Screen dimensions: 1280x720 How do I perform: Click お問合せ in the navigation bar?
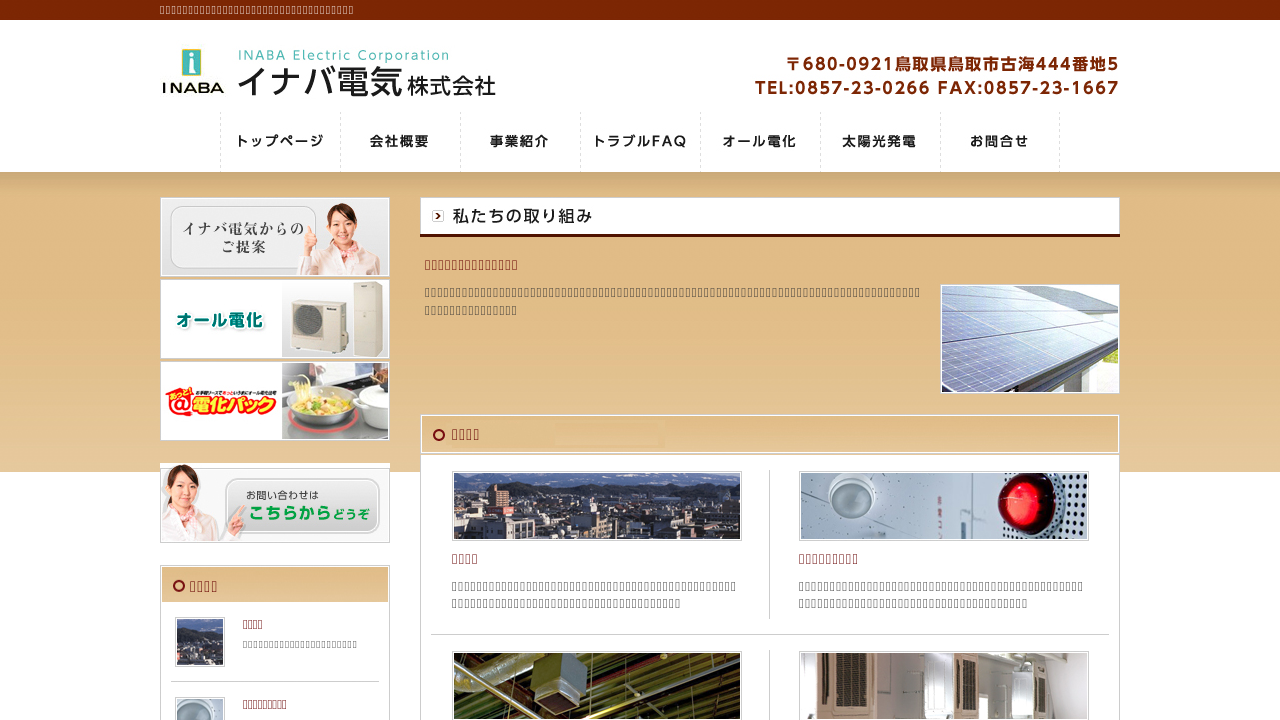point(1000,141)
